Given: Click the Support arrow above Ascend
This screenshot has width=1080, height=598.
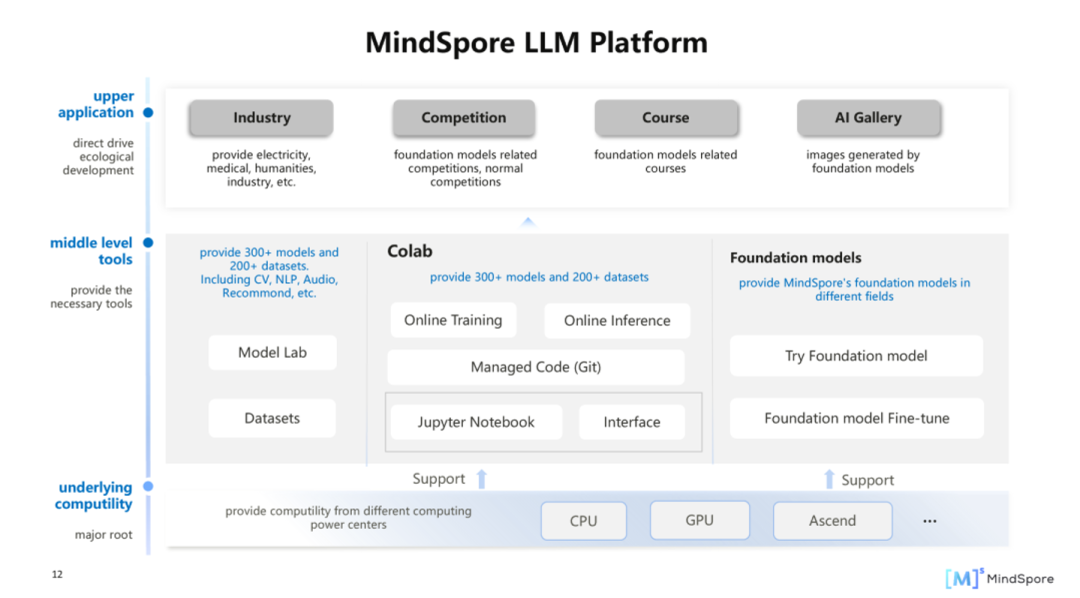Looking at the screenshot, I should point(829,479).
